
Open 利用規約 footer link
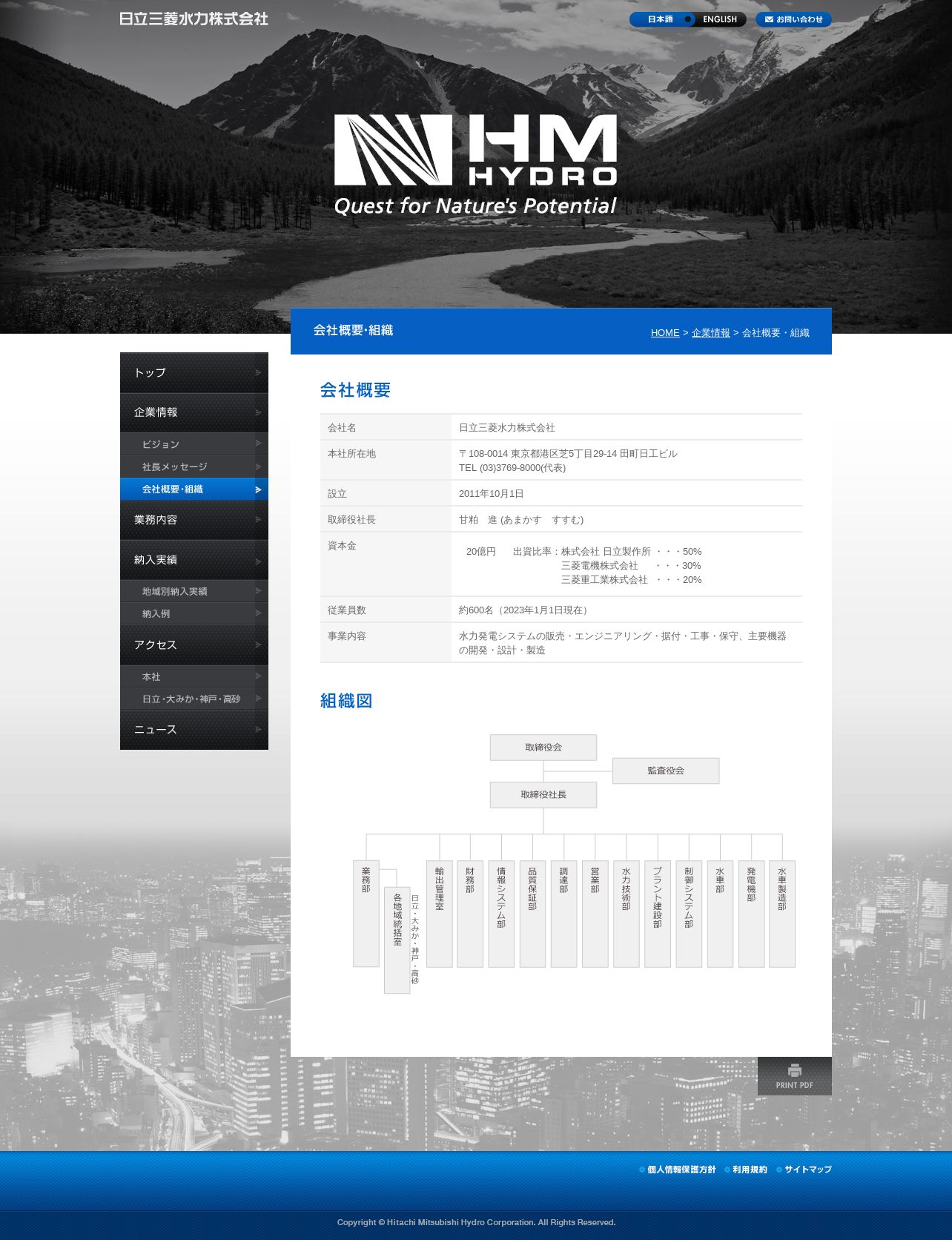746,1170
